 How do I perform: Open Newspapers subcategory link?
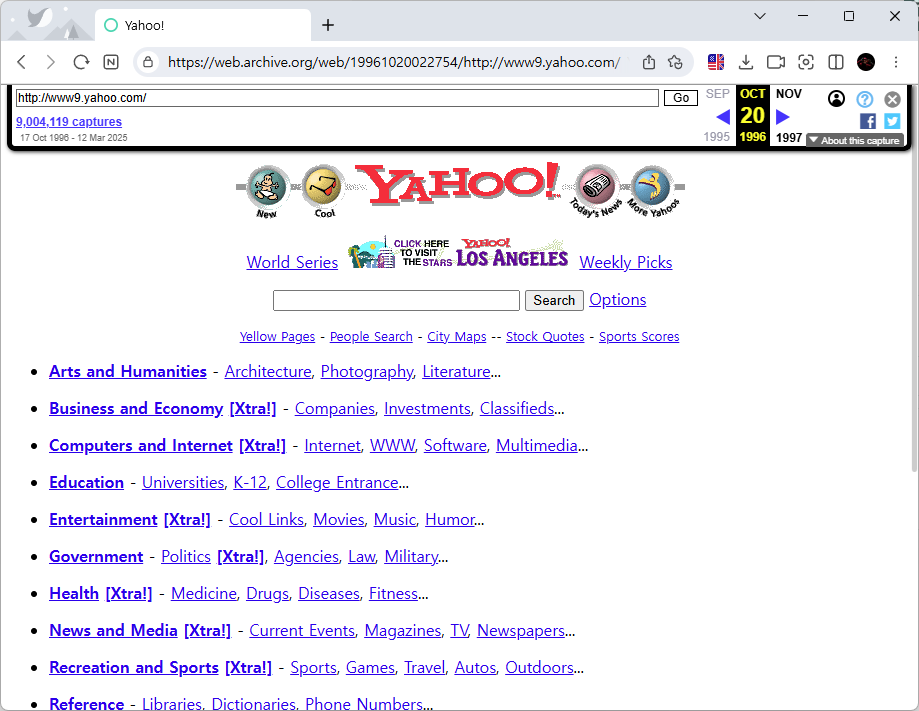521,630
